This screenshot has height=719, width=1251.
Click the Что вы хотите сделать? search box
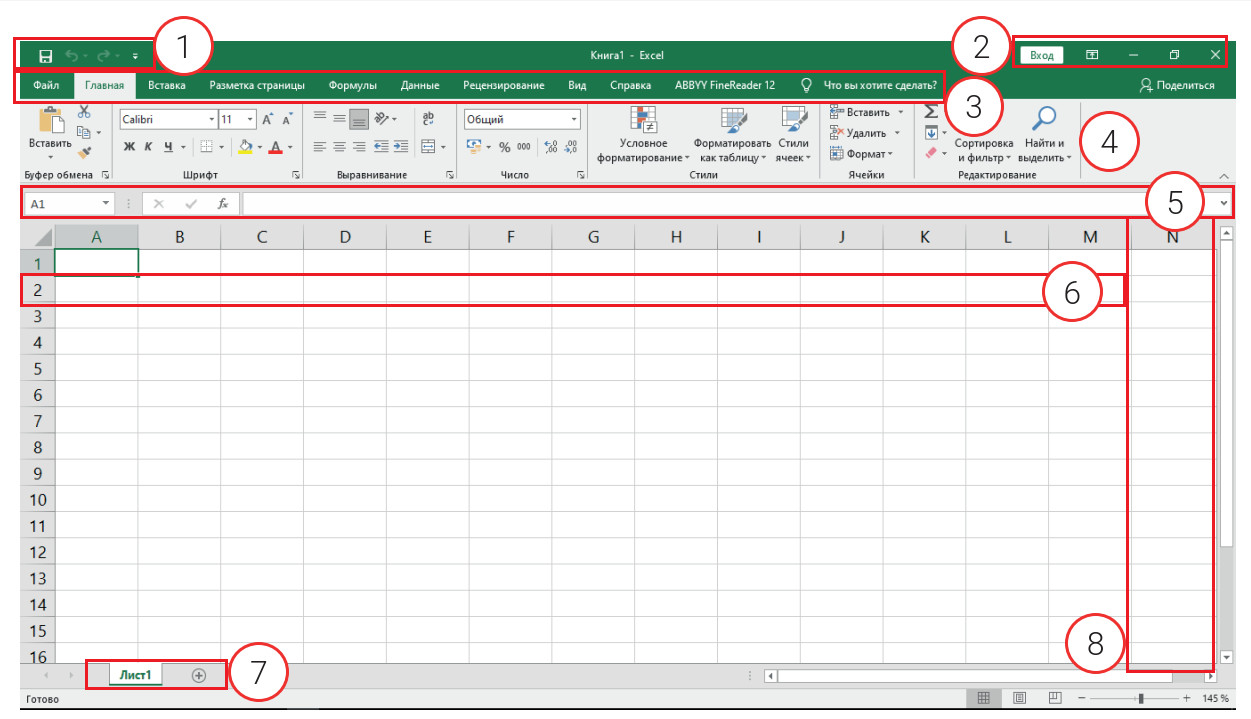point(870,85)
